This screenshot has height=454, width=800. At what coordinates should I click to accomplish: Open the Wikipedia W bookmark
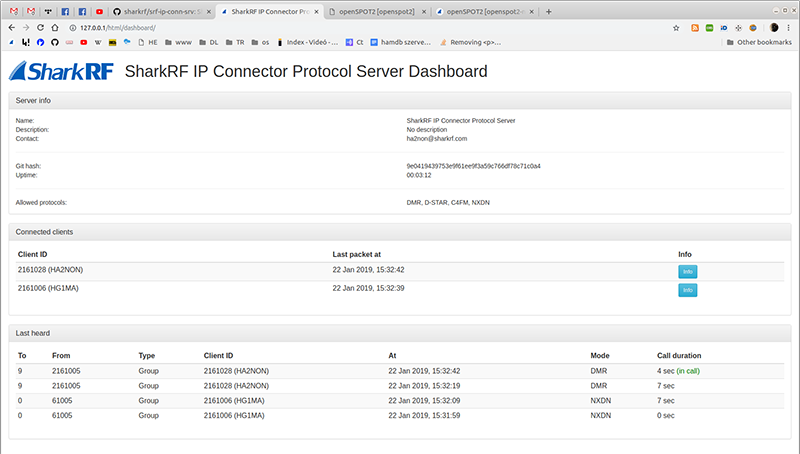point(98,42)
